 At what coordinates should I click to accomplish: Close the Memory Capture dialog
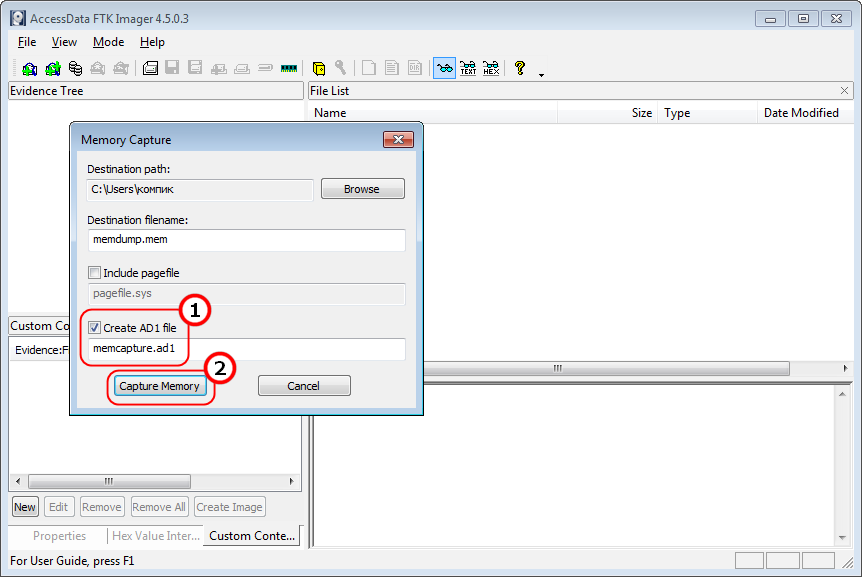pos(399,140)
